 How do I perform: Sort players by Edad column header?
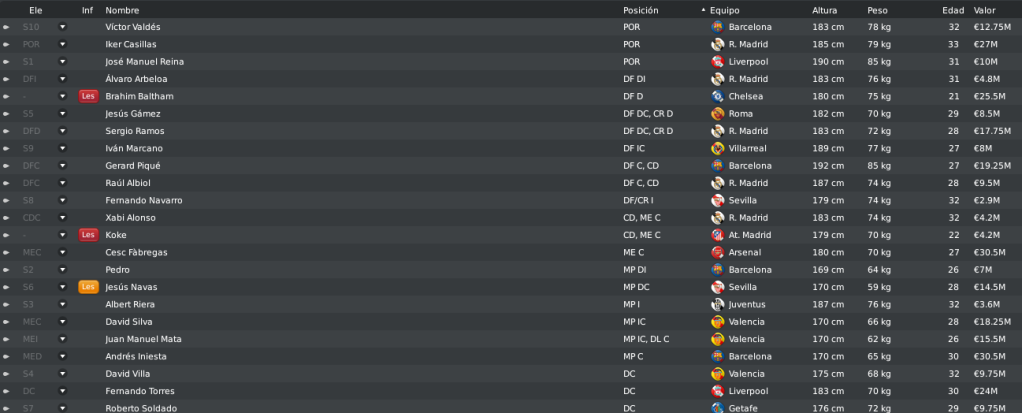953,10
